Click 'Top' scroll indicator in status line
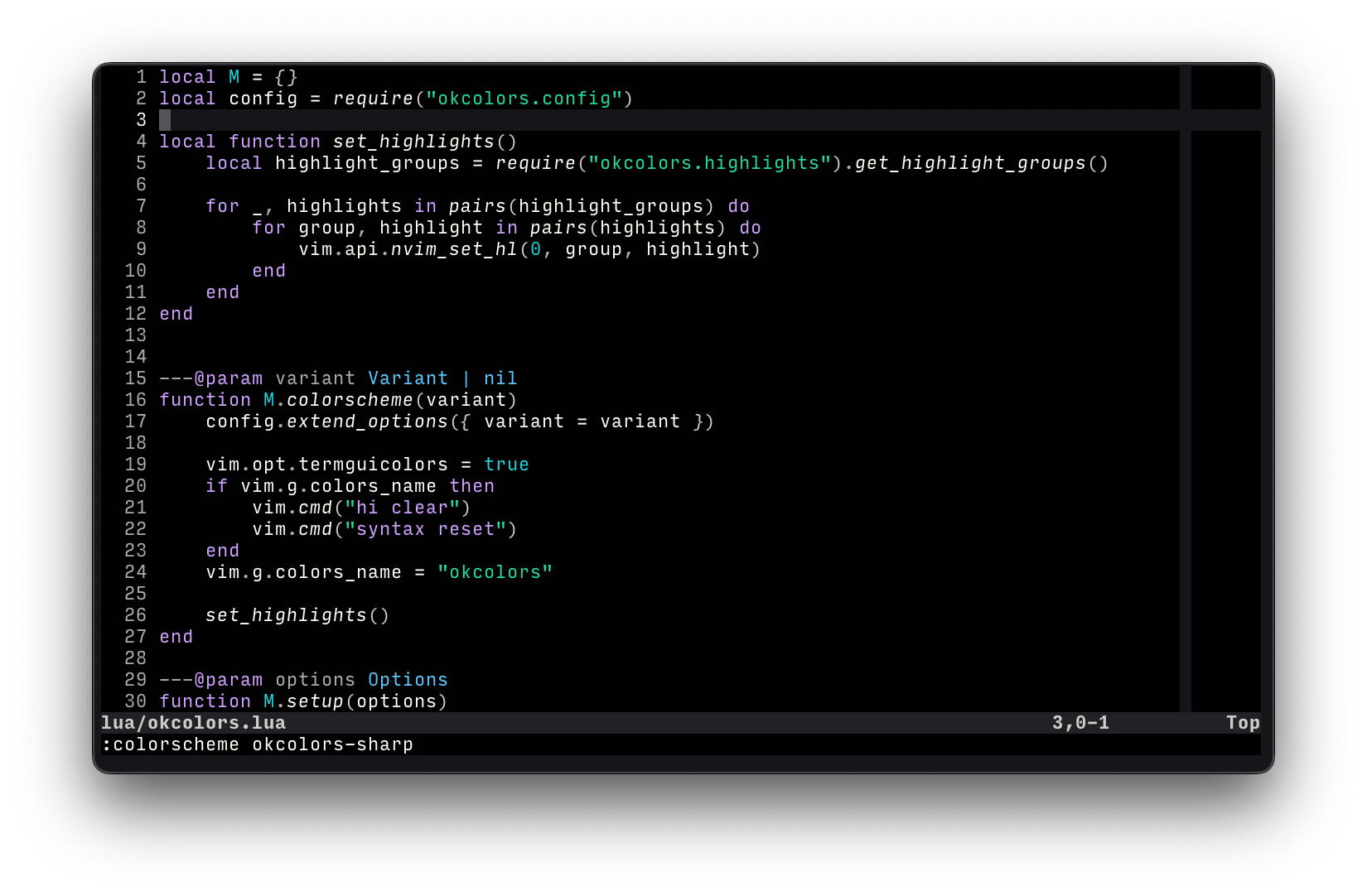 pyautogui.click(x=1243, y=723)
